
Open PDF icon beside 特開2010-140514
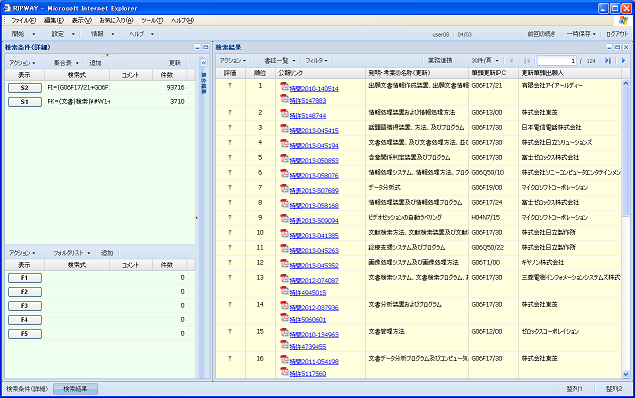(x=284, y=86)
